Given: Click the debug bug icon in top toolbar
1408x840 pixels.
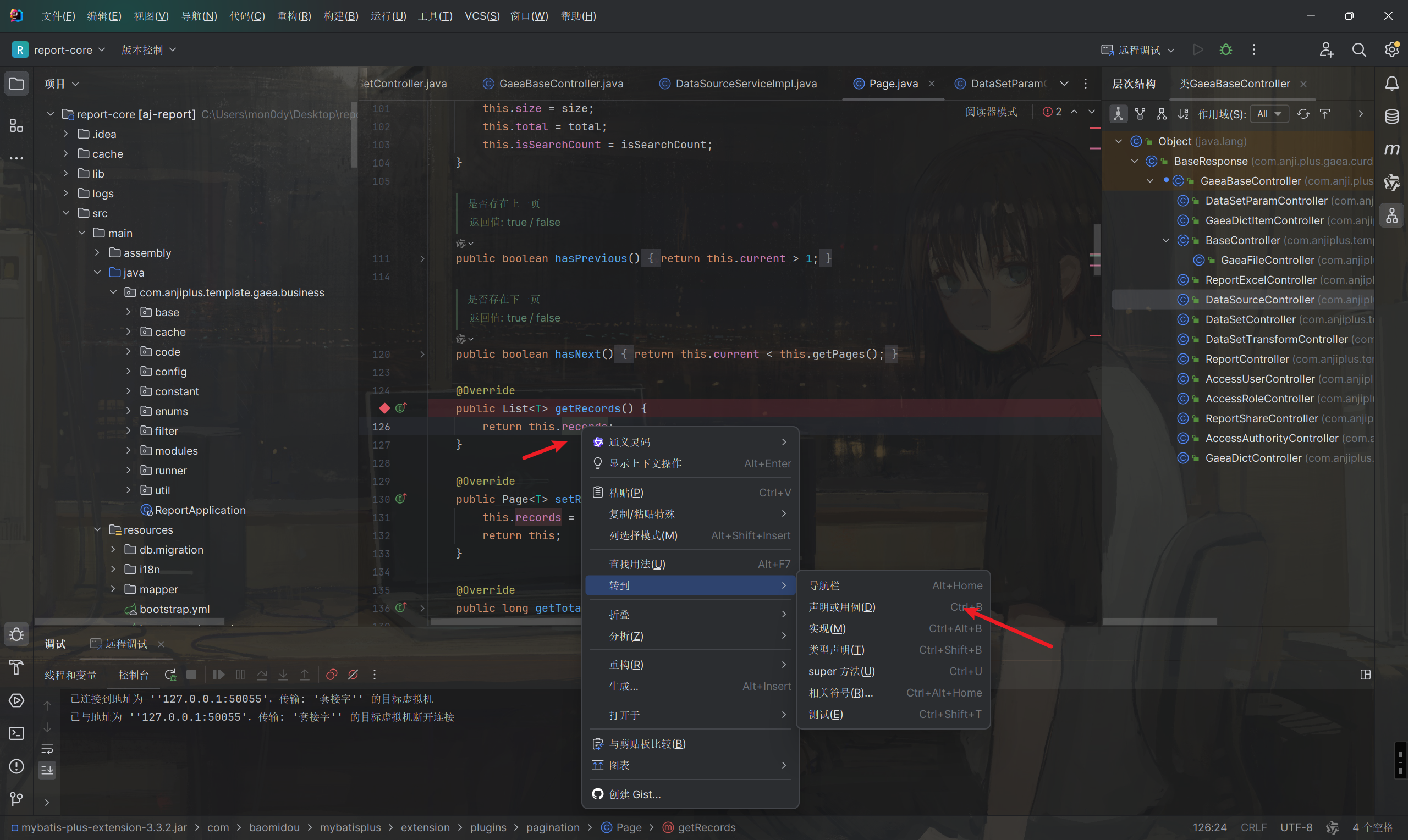Looking at the screenshot, I should click(1226, 50).
